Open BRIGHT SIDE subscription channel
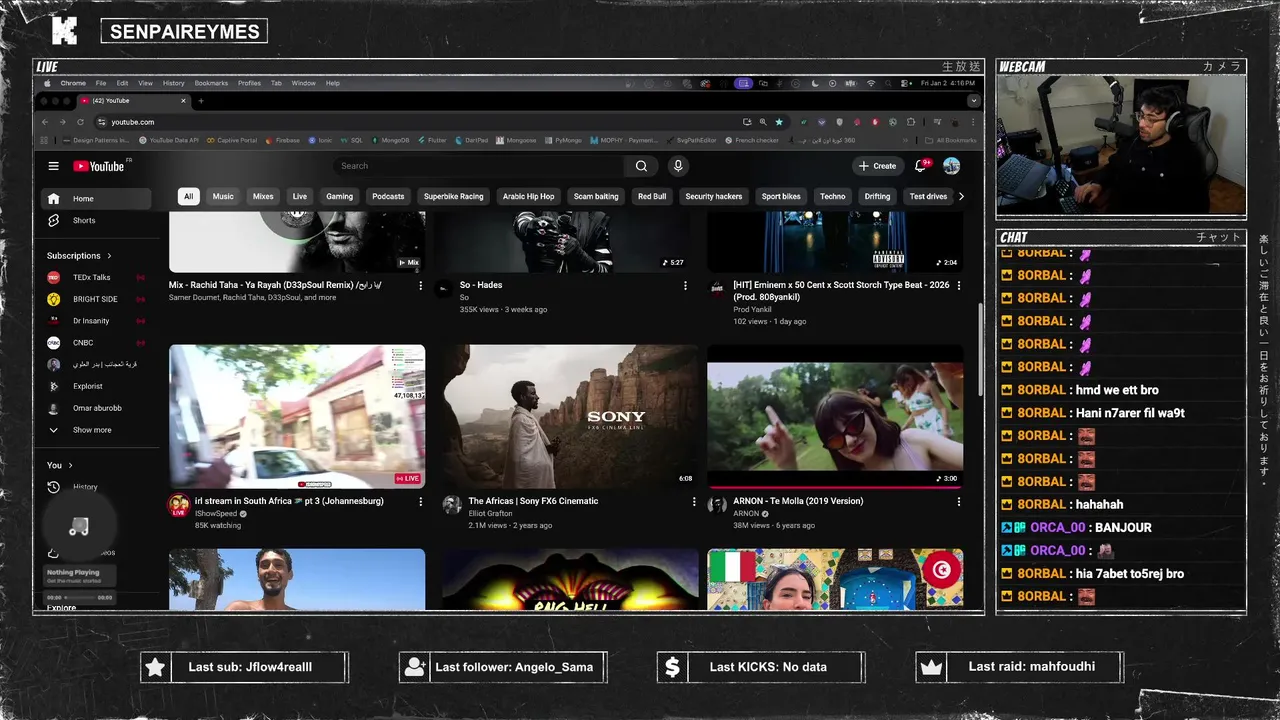The height and width of the screenshot is (720, 1280). (97, 299)
